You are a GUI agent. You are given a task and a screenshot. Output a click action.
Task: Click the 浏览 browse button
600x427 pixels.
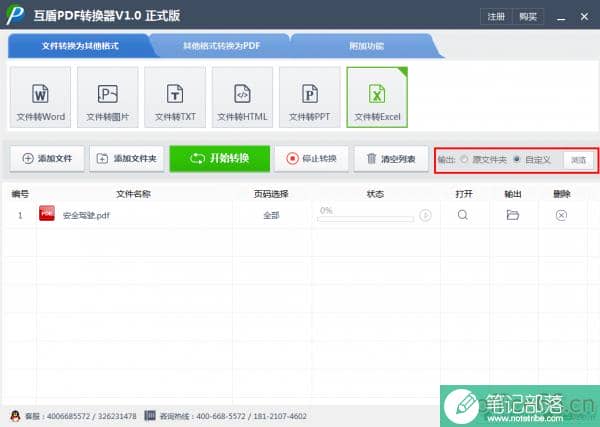(x=578, y=160)
